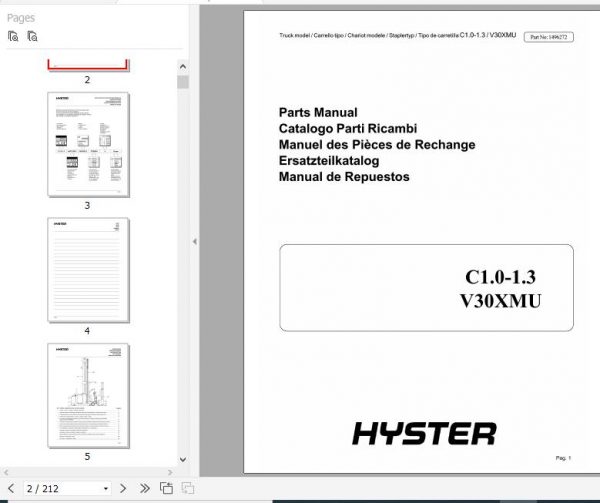This screenshot has height=503, width=600.
Task: Click the Truck model header line
Action: coord(398,35)
